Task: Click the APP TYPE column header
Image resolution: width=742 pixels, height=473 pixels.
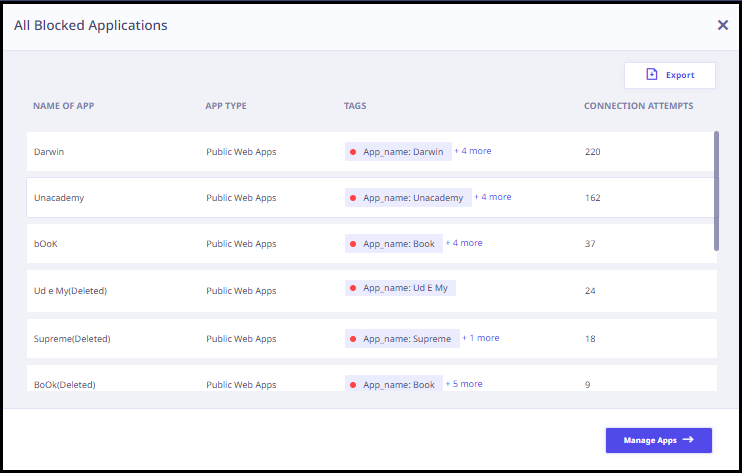Action: pos(226,106)
